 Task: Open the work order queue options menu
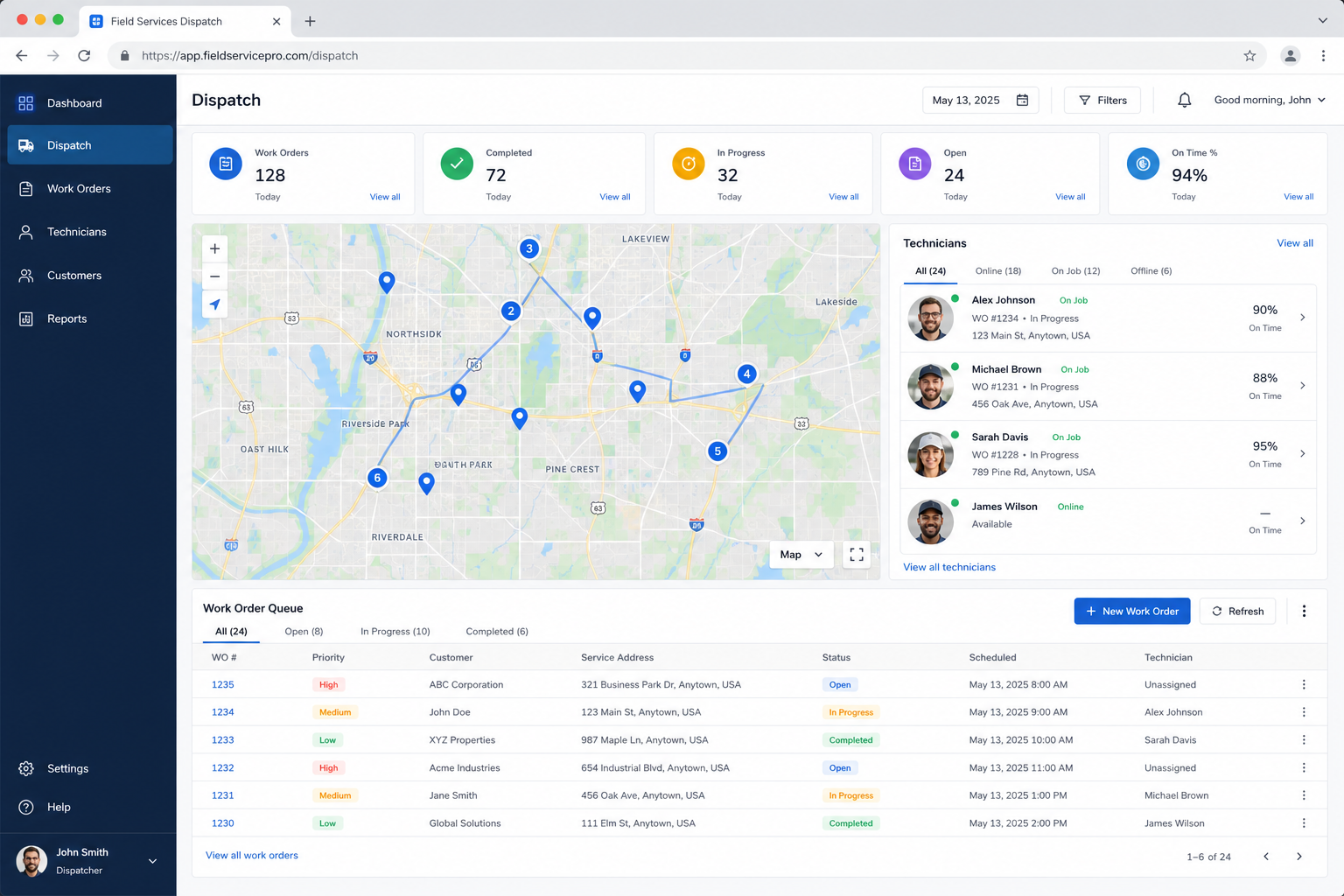tap(1304, 612)
